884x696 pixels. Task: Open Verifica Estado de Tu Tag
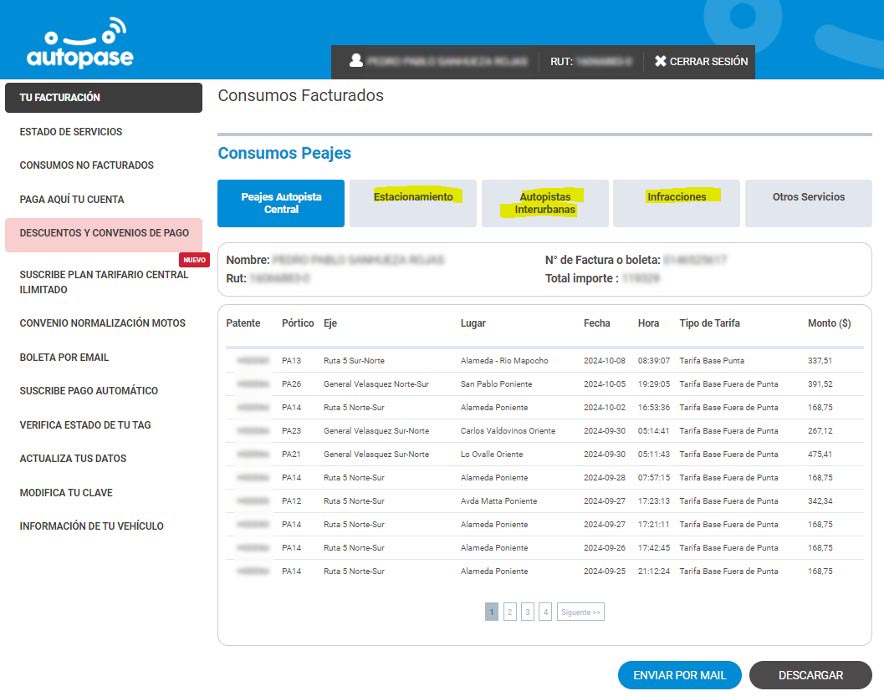coord(85,425)
